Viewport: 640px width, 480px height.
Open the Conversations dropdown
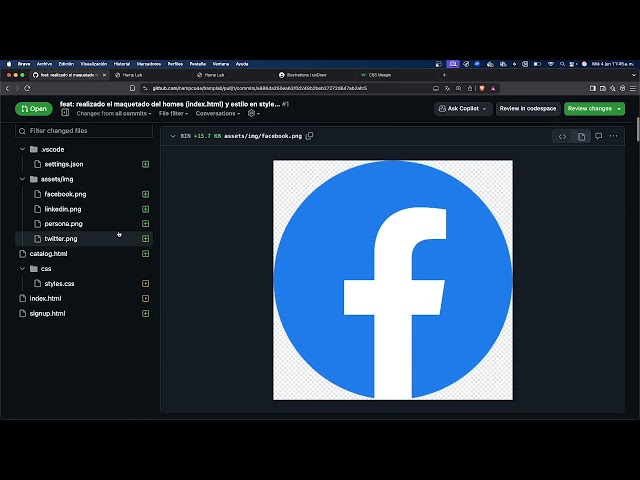click(x=218, y=113)
